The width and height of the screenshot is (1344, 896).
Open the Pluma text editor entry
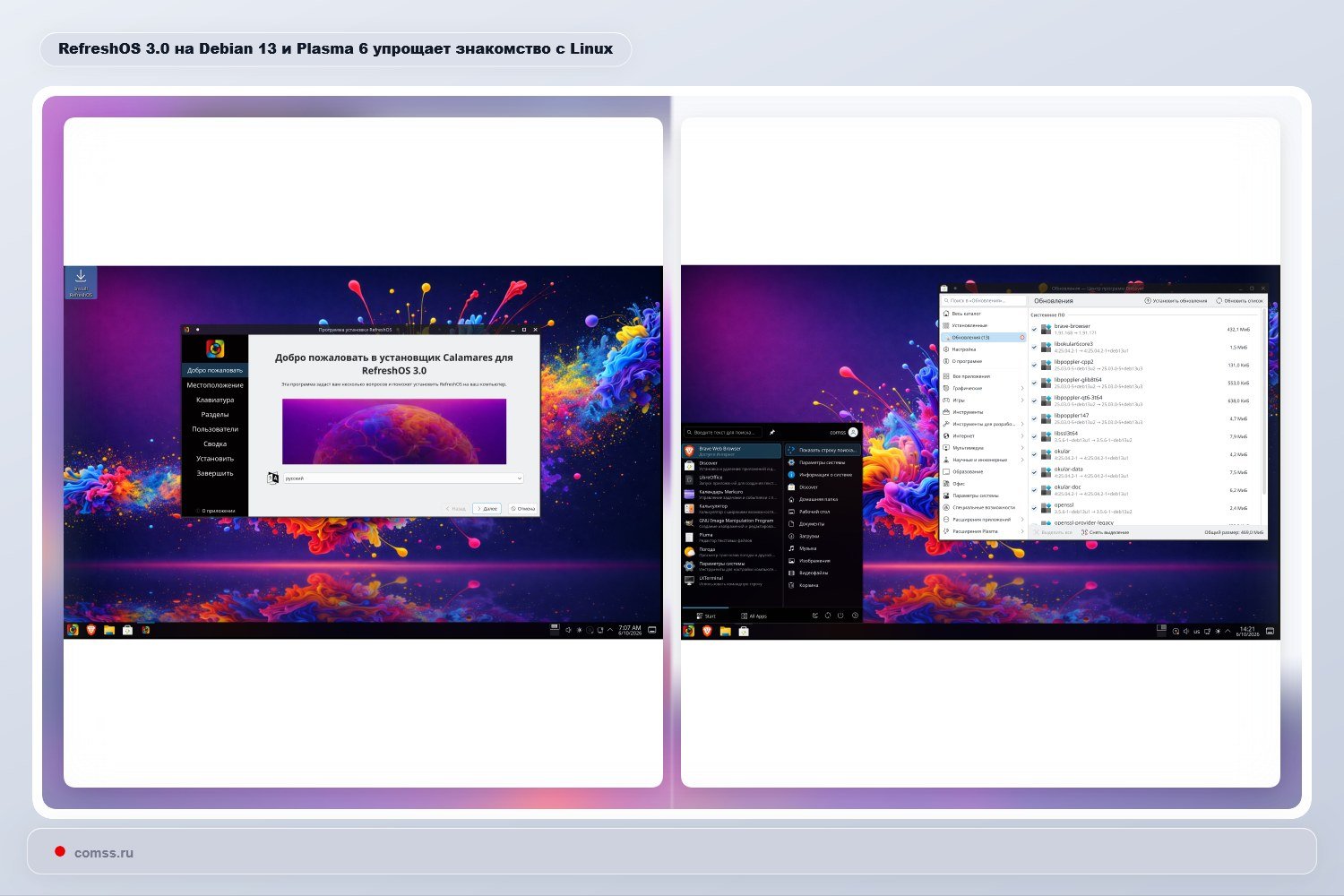pyautogui.click(x=732, y=537)
